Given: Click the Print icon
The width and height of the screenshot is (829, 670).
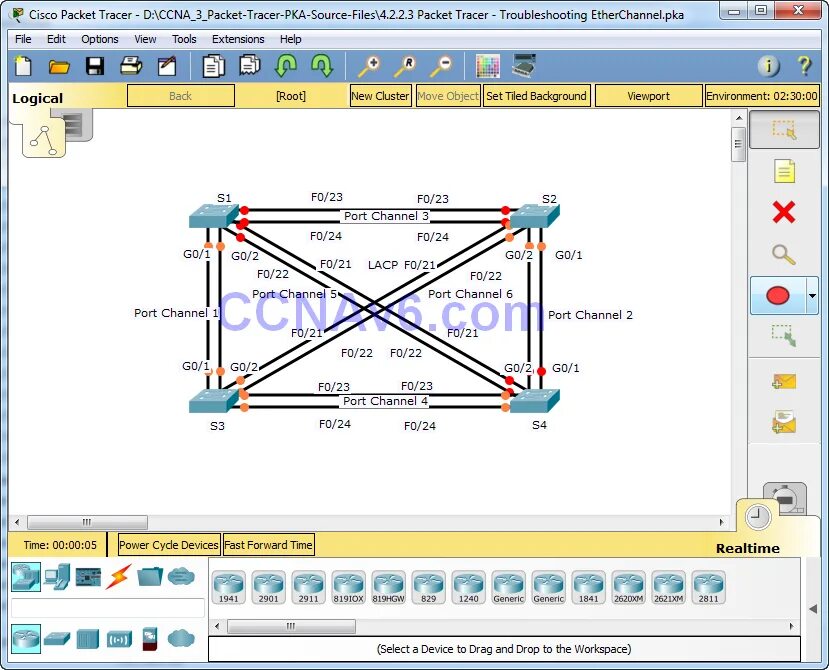Looking at the screenshot, I should click(x=131, y=66).
